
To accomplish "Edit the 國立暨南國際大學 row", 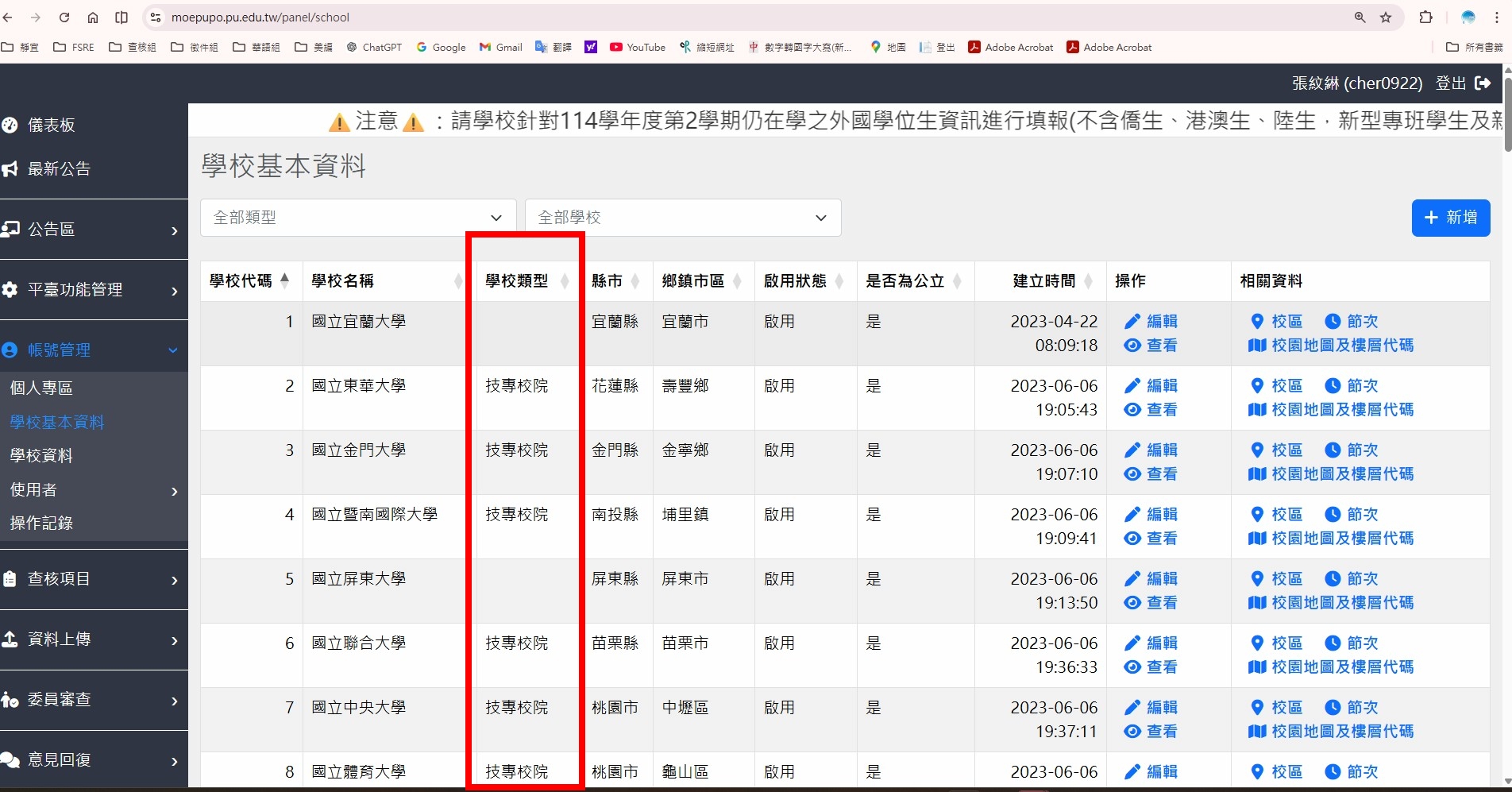I will pos(1151,514).
